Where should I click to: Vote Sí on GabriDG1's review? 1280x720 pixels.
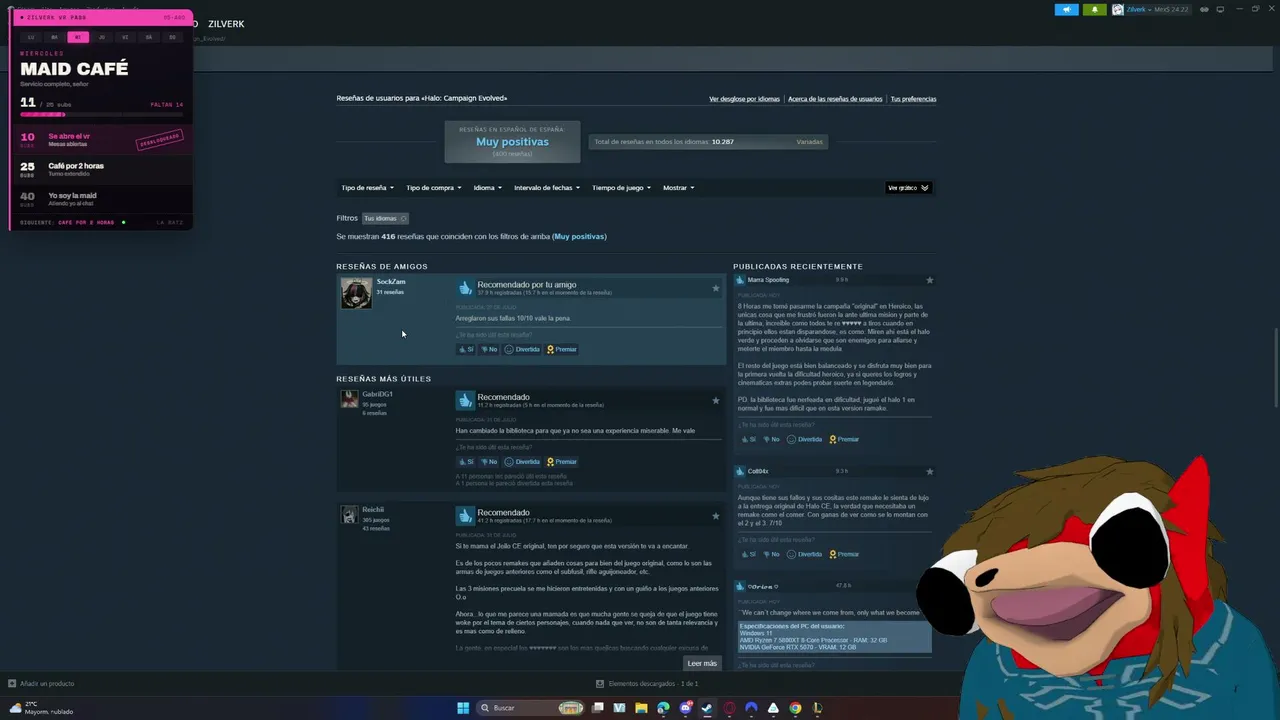point(466,462)
